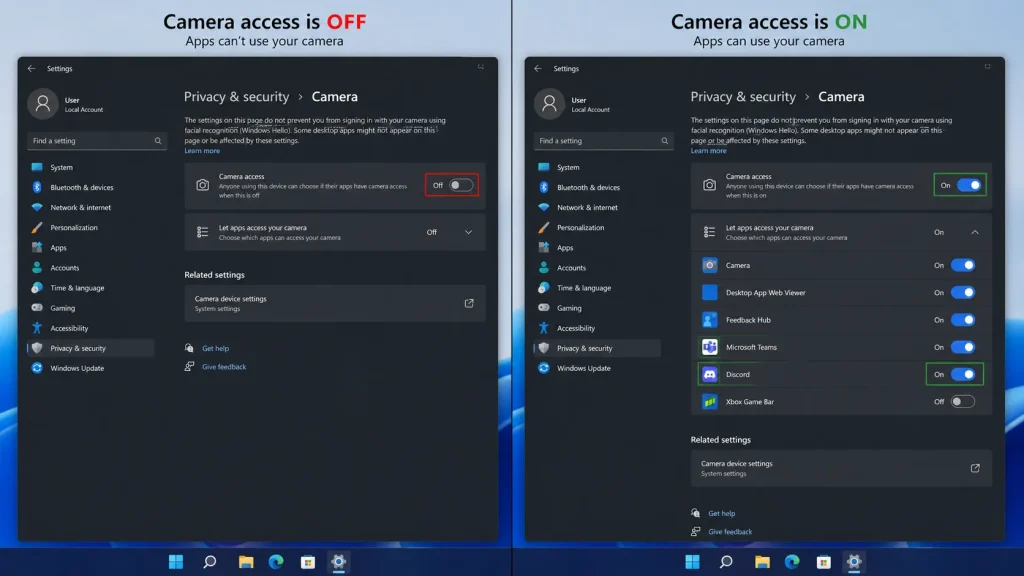The height and width of the screenshot is (576, 1024).
Task: Click Accounts icon in right sidebar
Action: (543, 268)
